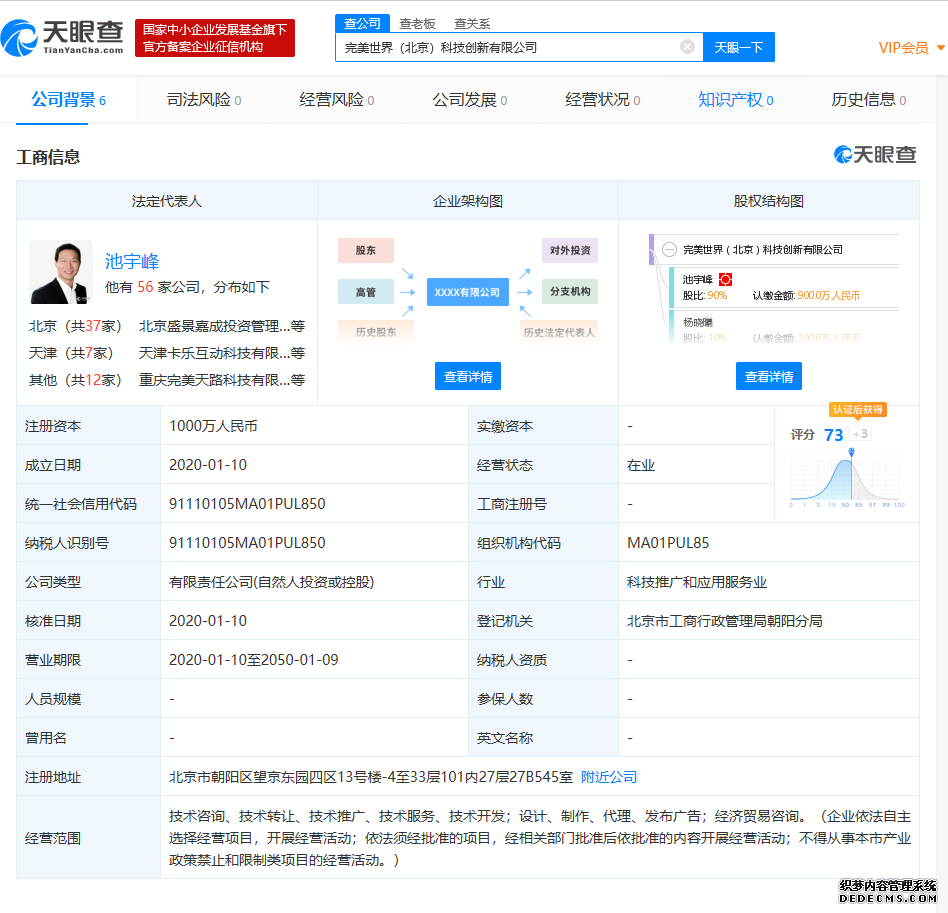The width and height of the screenshot is (948, 913).
Task: Click the +3 score bonus tag
Action: pos(860,434)
